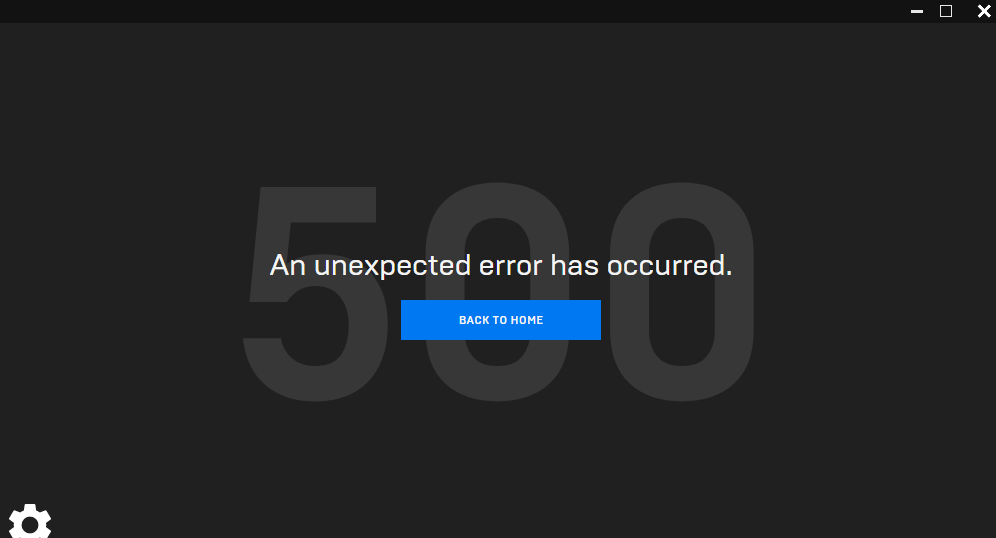
Task: Minimize the launcher window
Action: coord(917,11)
